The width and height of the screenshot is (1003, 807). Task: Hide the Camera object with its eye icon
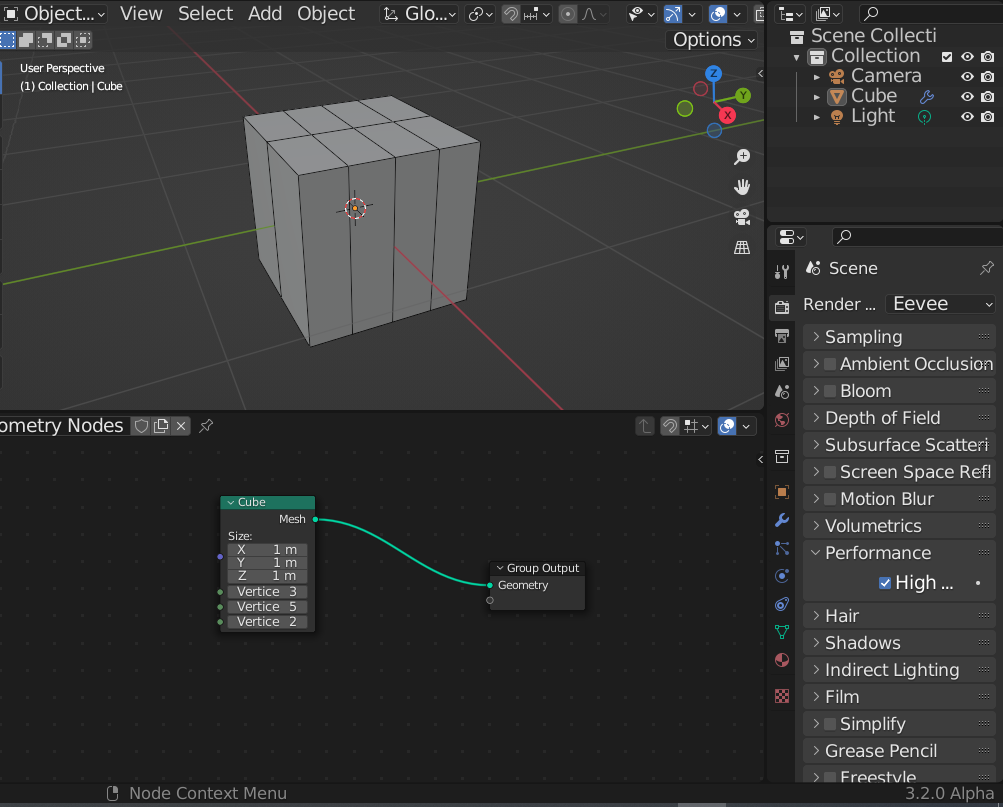click(x=967, y=77)
